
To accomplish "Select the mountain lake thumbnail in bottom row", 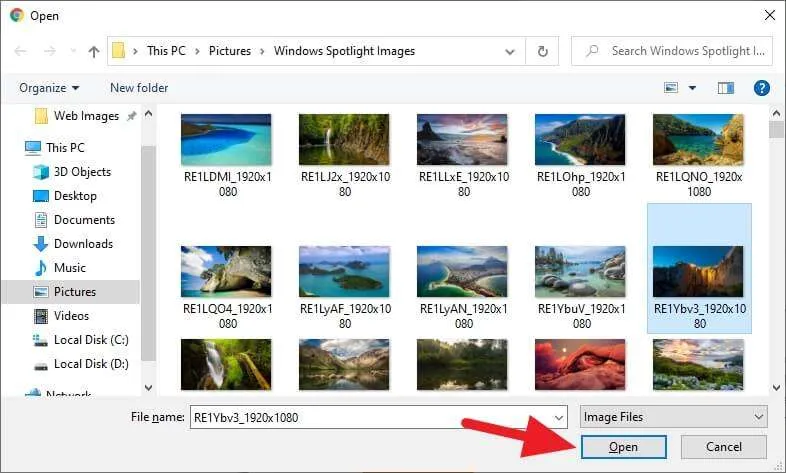I will pos(344,364).
